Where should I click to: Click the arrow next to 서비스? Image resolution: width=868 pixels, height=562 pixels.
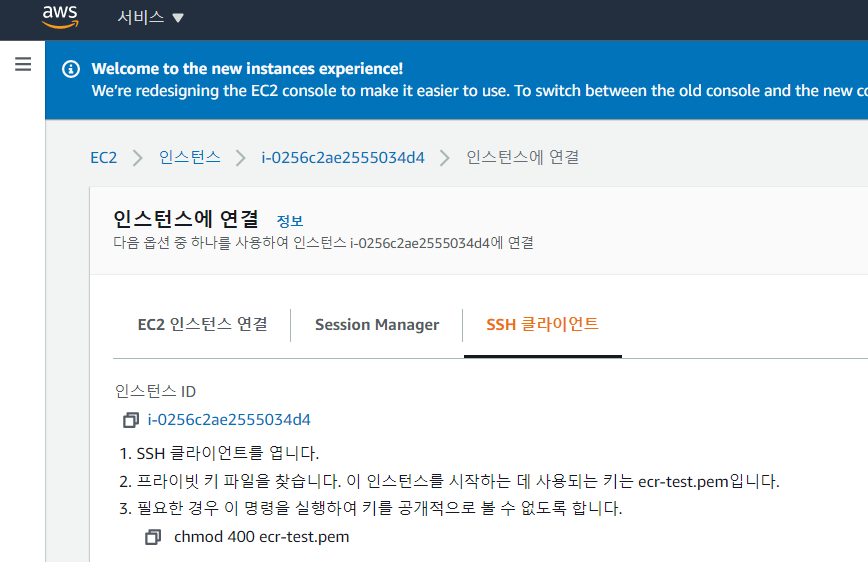[x=178, y=18]
